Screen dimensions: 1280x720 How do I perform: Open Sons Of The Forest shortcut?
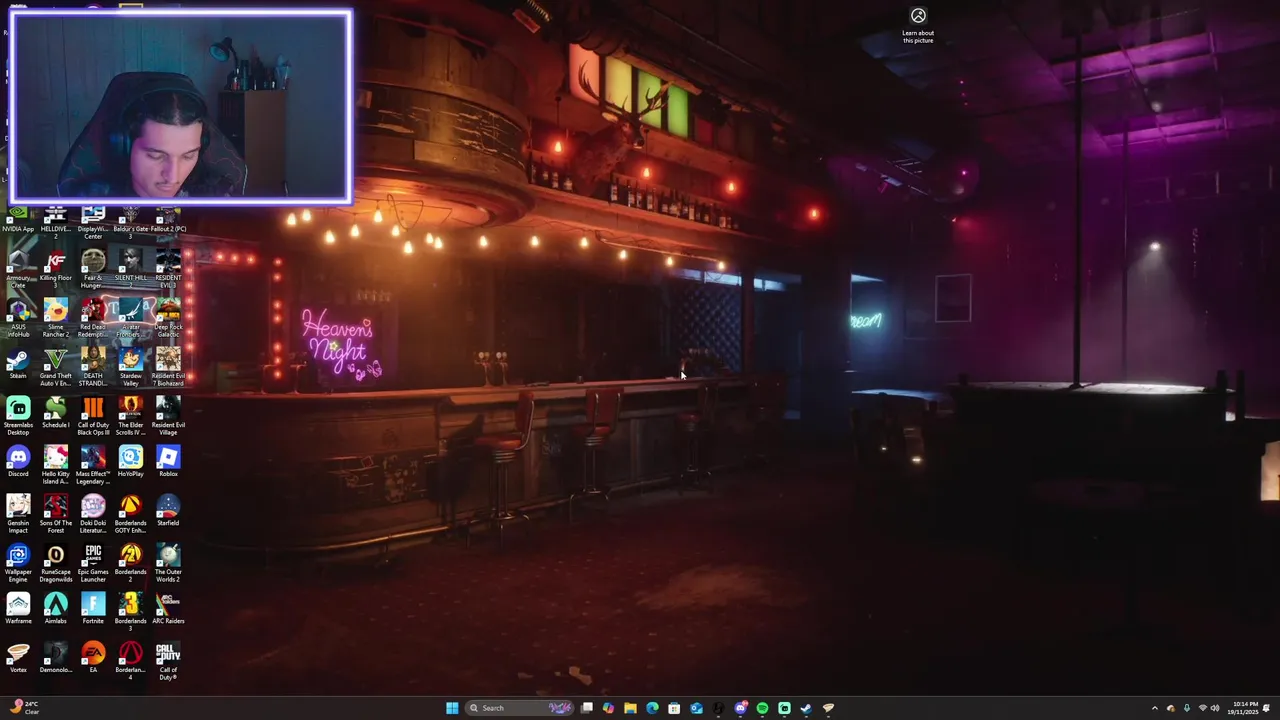56,514
